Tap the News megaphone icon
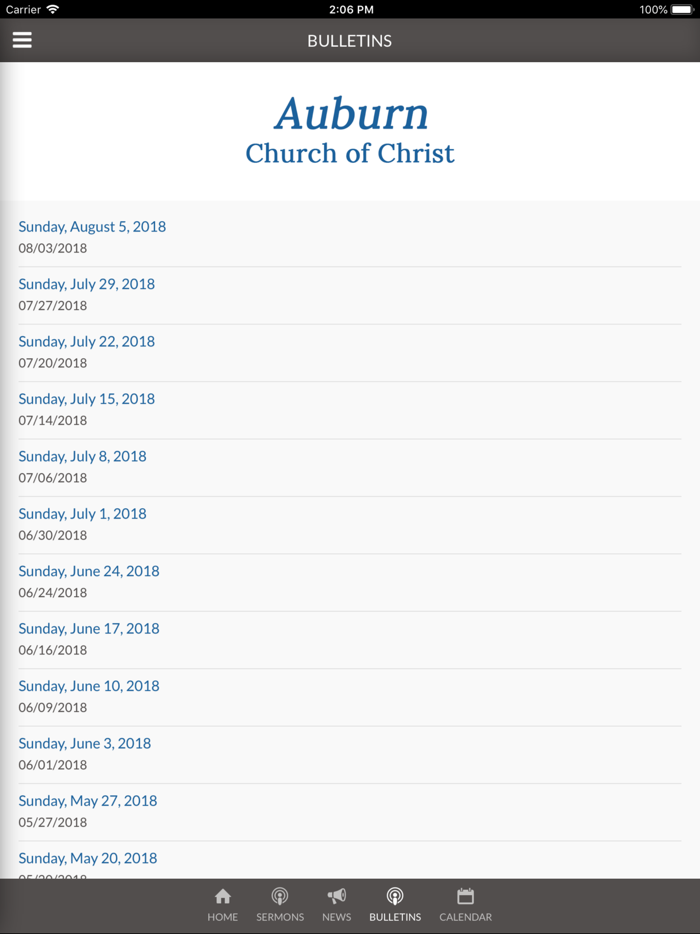 point(336,896)
